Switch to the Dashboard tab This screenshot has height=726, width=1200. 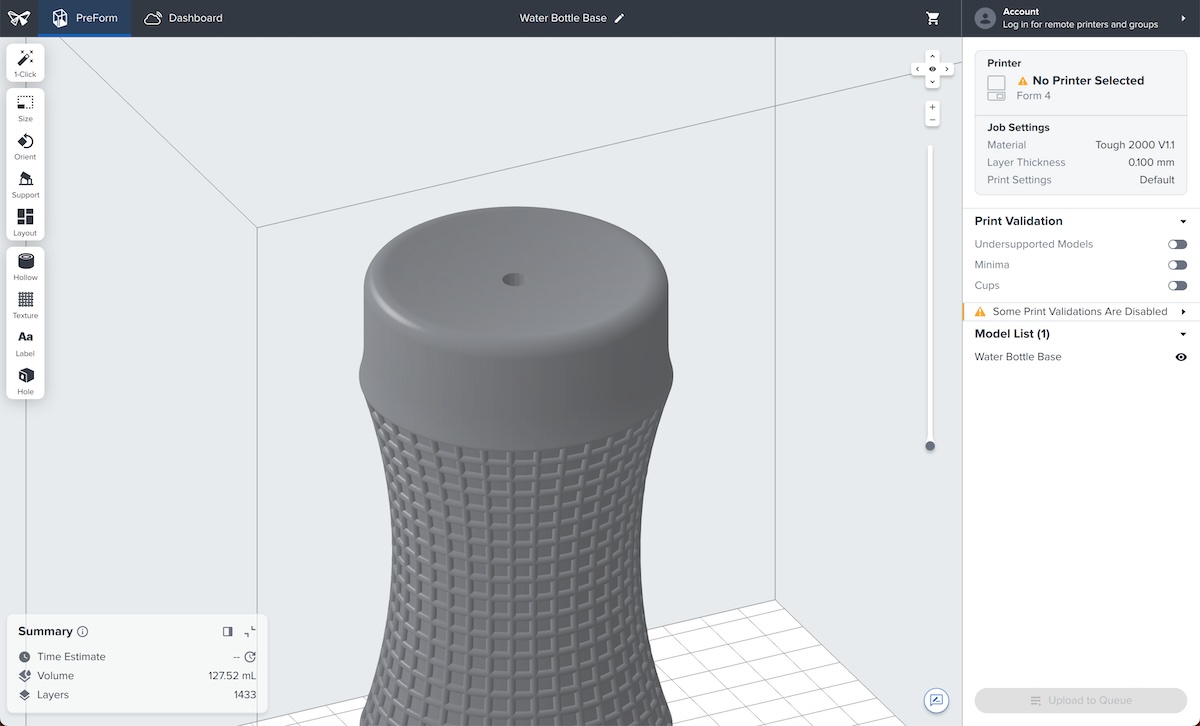coord(183,17)
